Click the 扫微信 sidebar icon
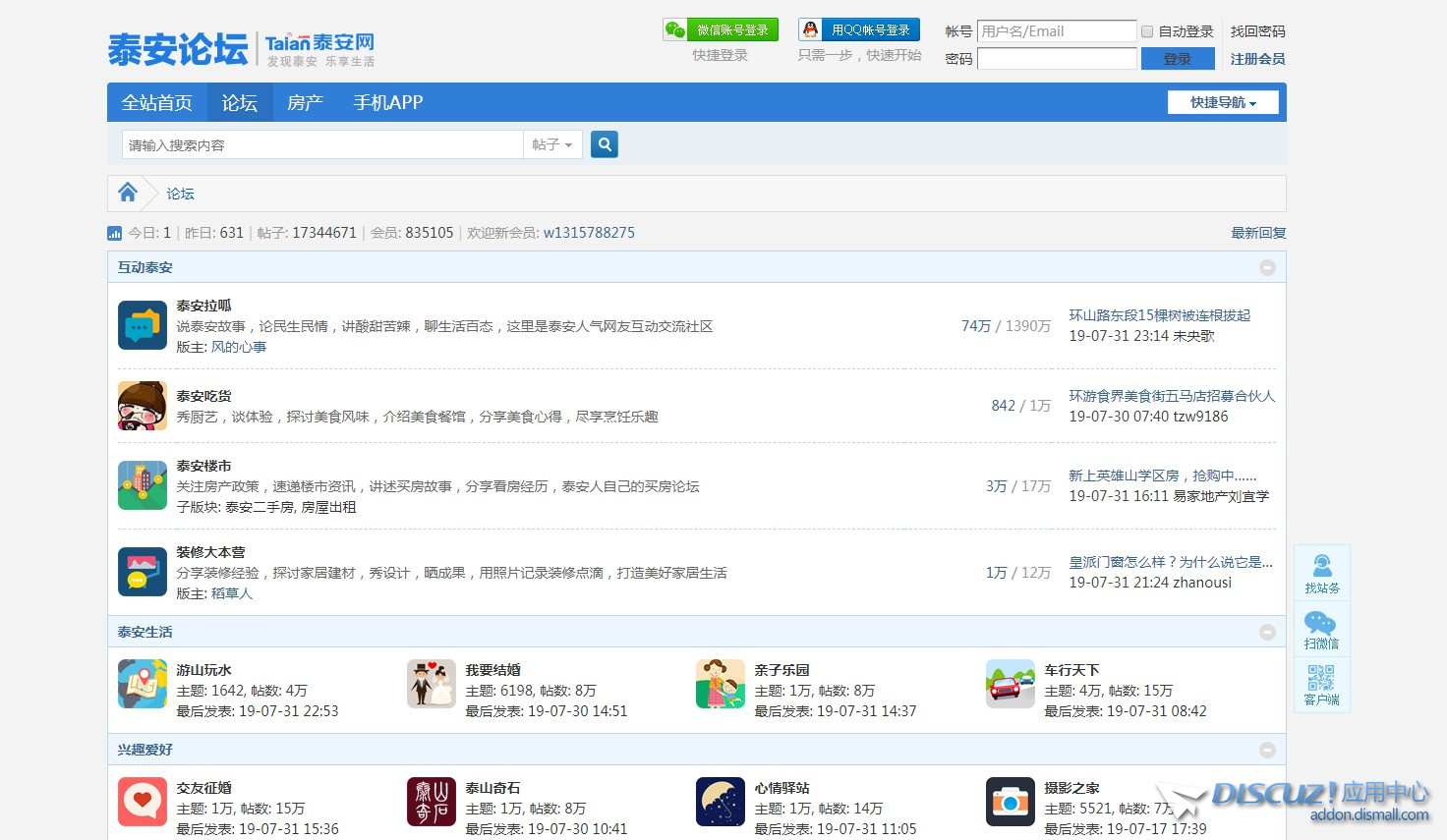The height and width of the screenshot is (840, 1447). coord(1322,630)
